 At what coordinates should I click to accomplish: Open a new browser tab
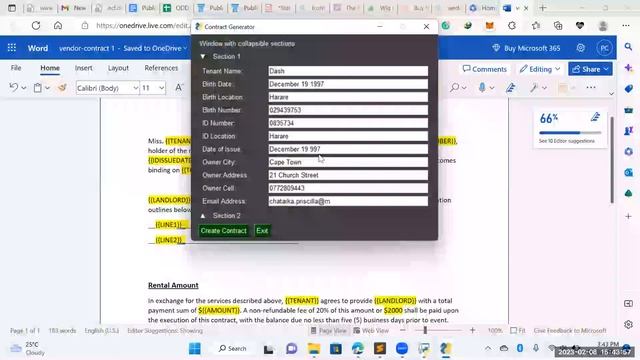[x=542, y=8]
